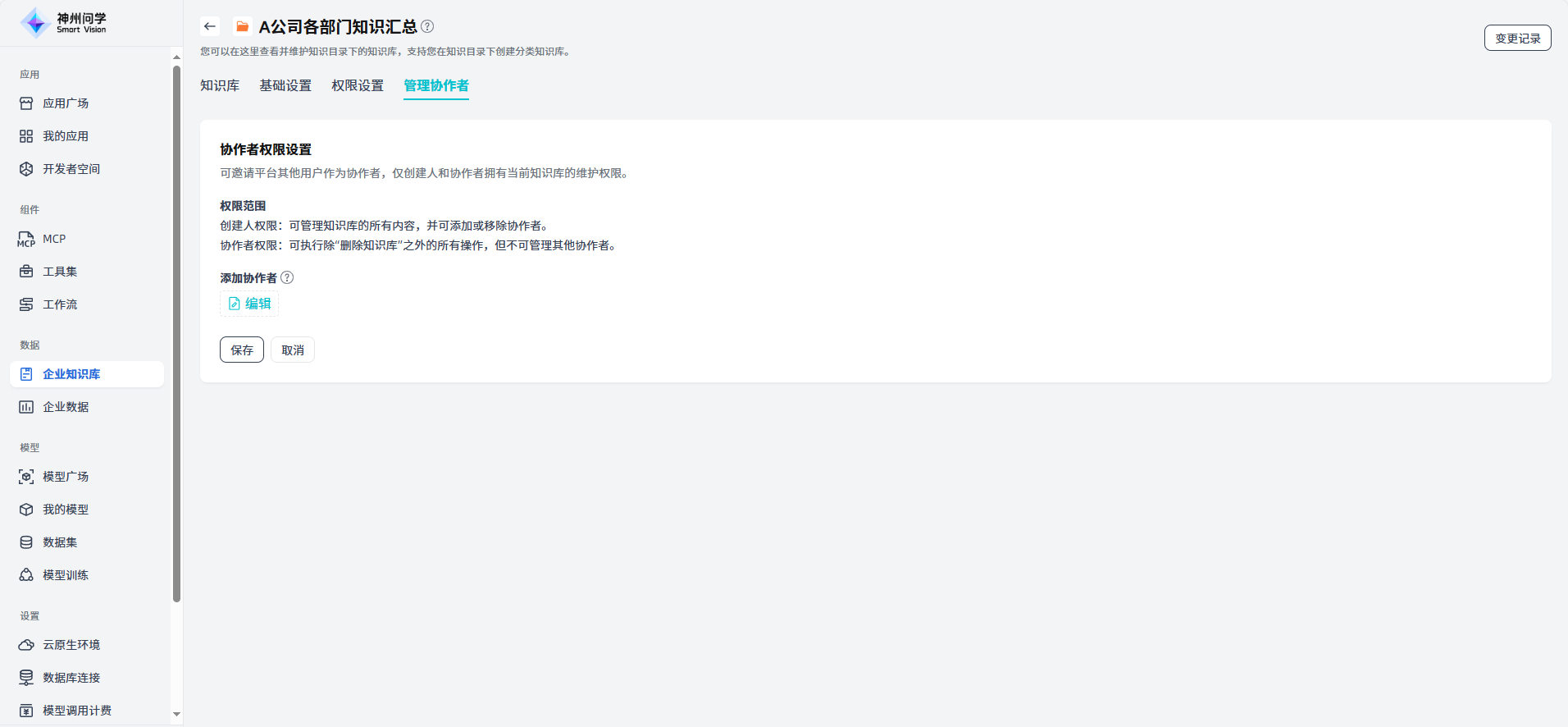Open the 变更记录 change log
1568x727 pixels.
pyautogui.click(x=1517, y=38)
